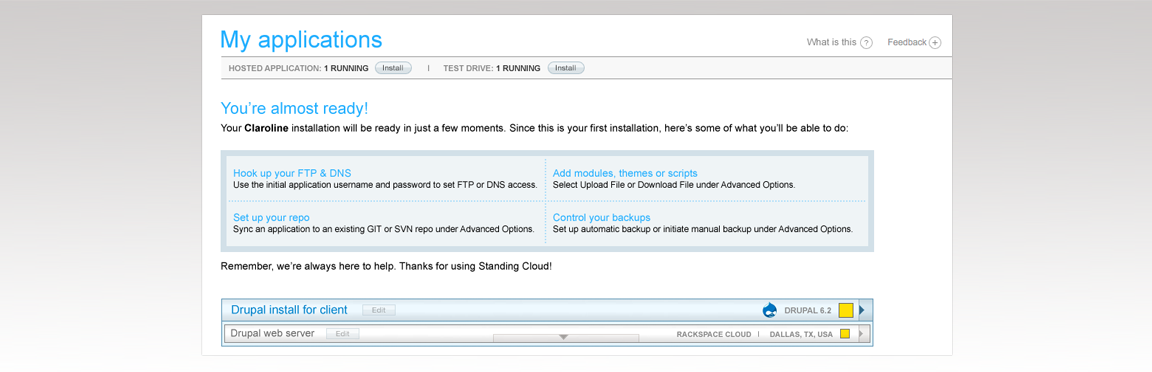Select the Drupal web server label
Screen dimensions: 1152x372
[x=273, y=334]
